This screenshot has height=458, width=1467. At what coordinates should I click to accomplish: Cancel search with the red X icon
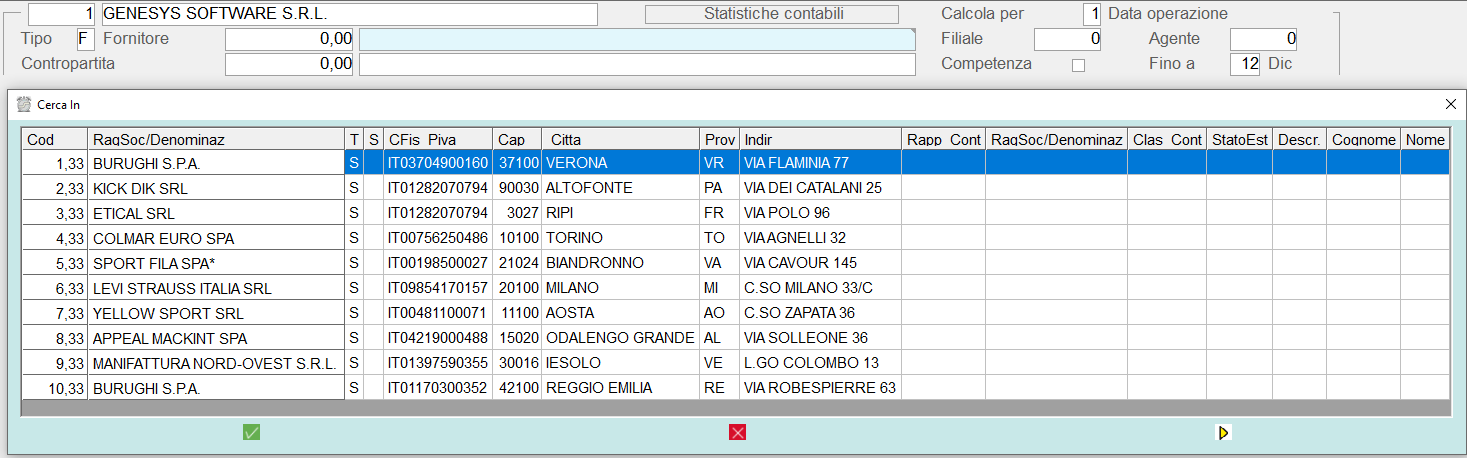pyautogui.click(x=738, y=432)
